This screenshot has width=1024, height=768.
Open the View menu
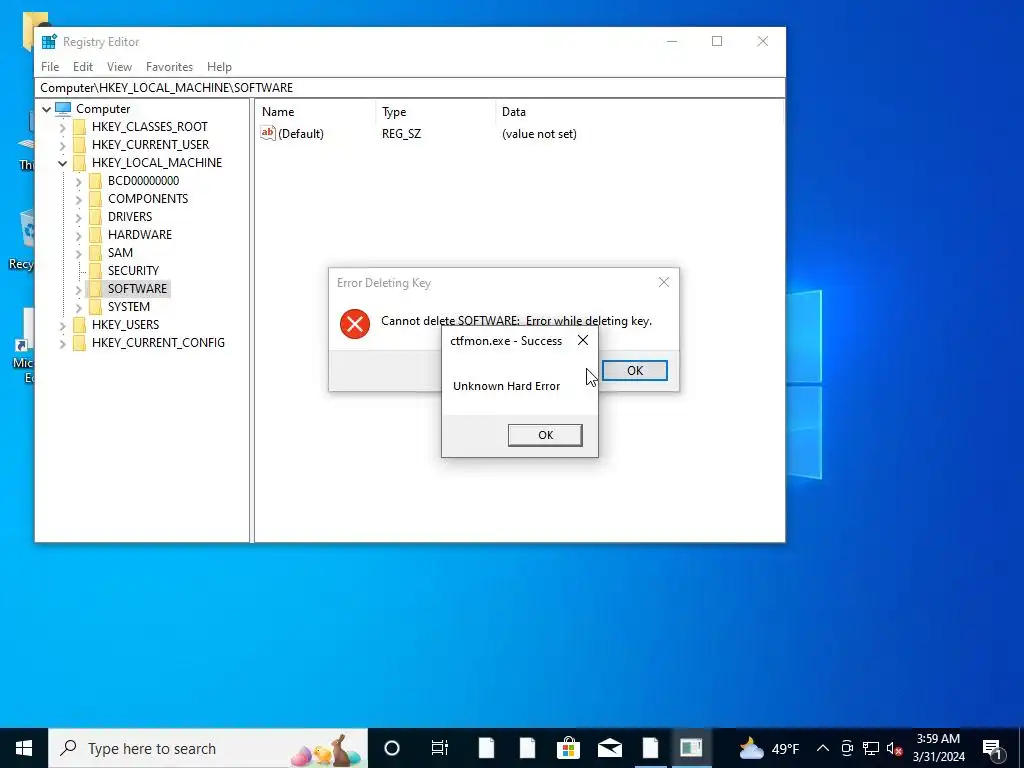click(119, 67)
